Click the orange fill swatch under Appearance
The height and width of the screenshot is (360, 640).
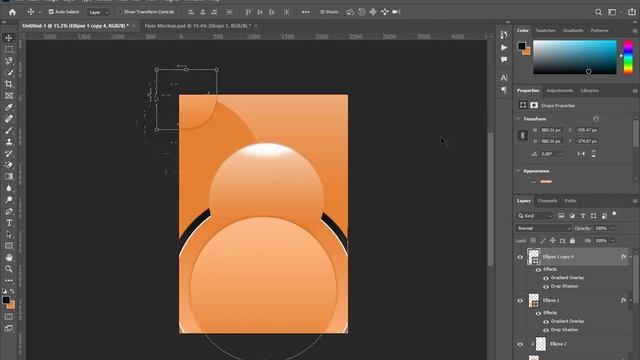click(546, 182)
